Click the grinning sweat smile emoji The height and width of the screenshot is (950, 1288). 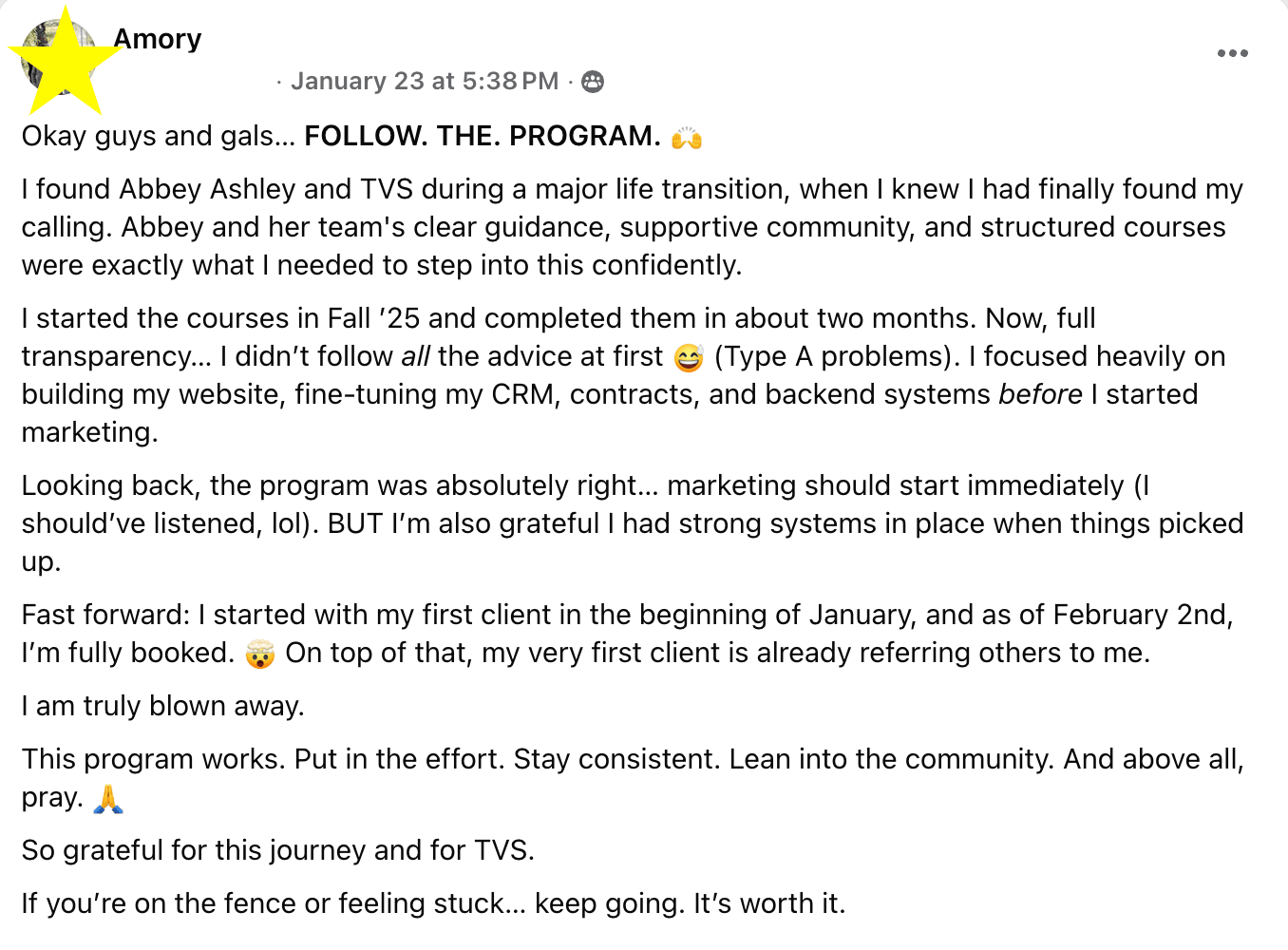688,358
